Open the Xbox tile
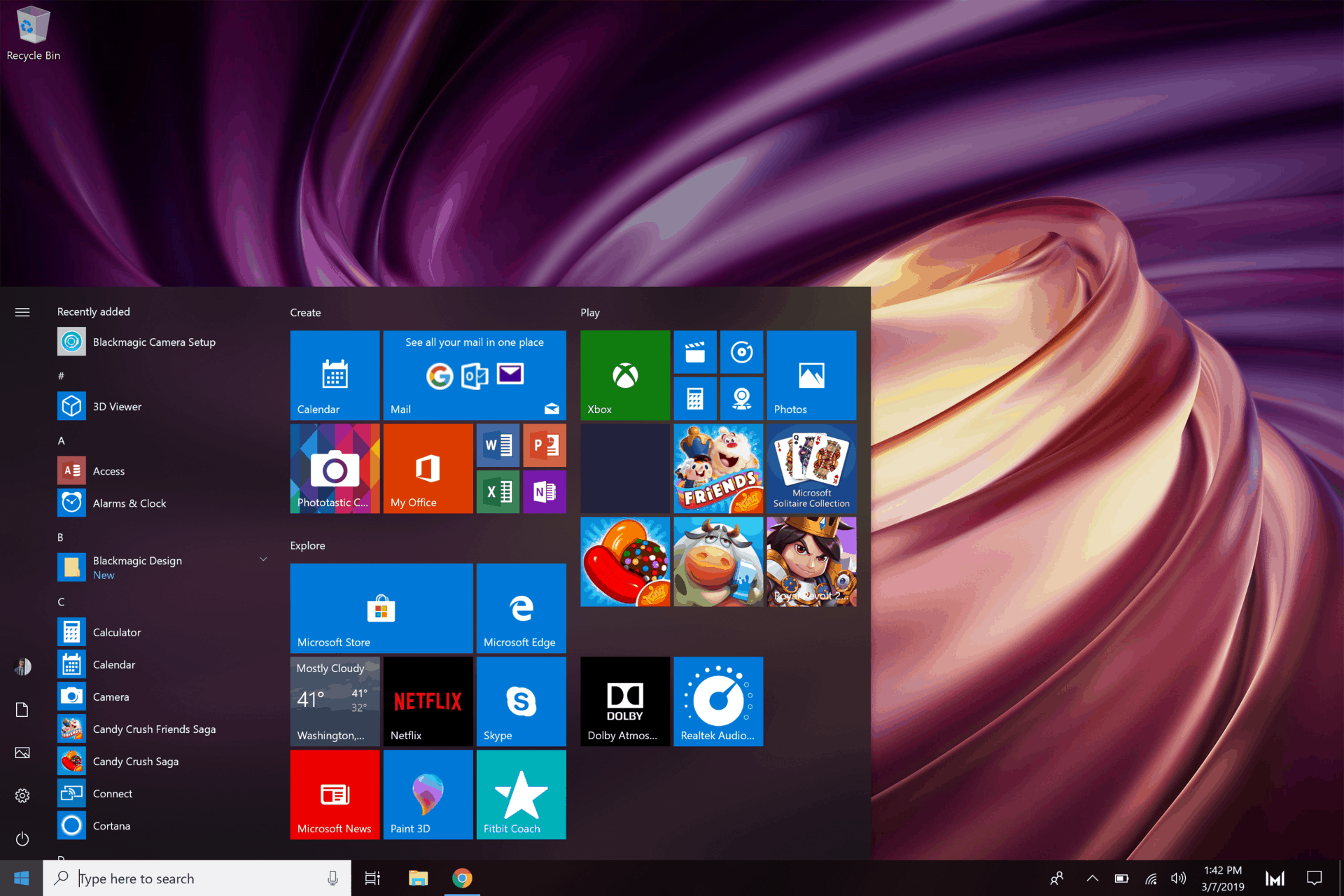Image resolution: width=1344 pixels, height=896 pixels. (624, 375)
